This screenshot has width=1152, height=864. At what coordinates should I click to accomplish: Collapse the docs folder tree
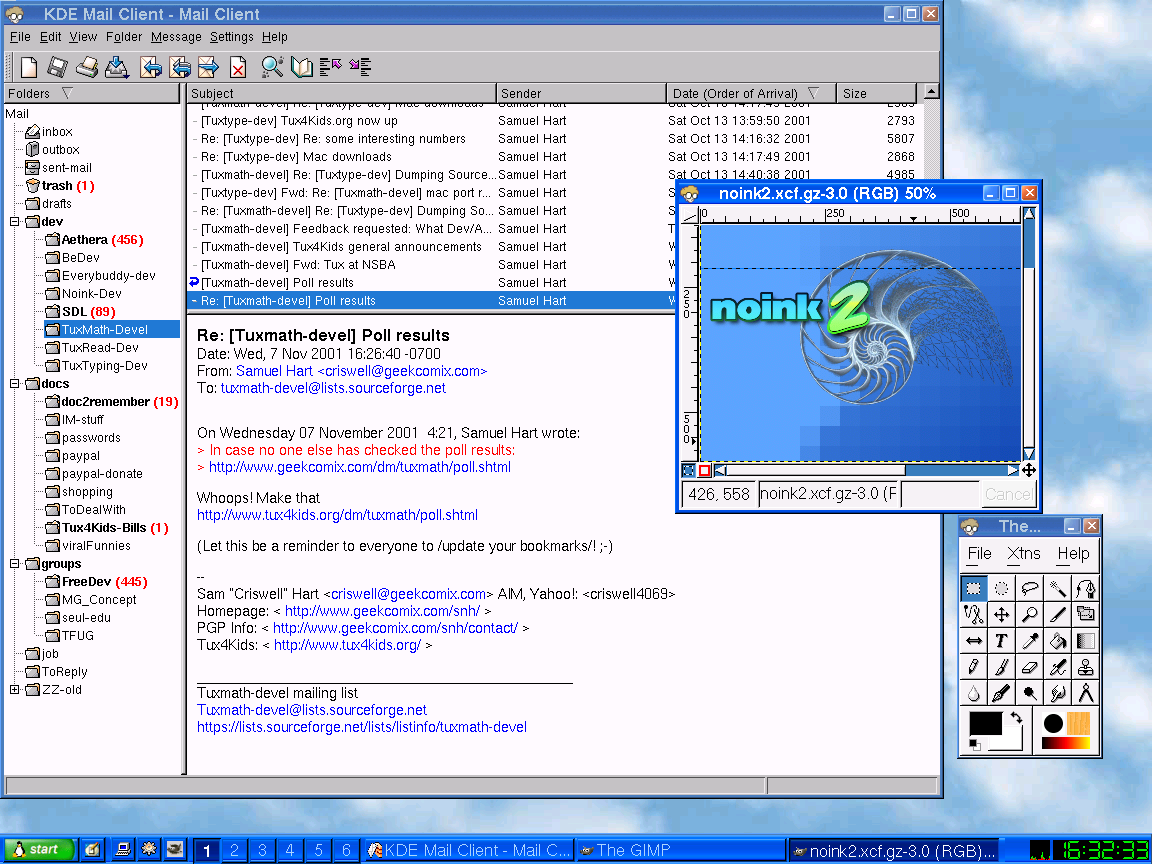15,384
